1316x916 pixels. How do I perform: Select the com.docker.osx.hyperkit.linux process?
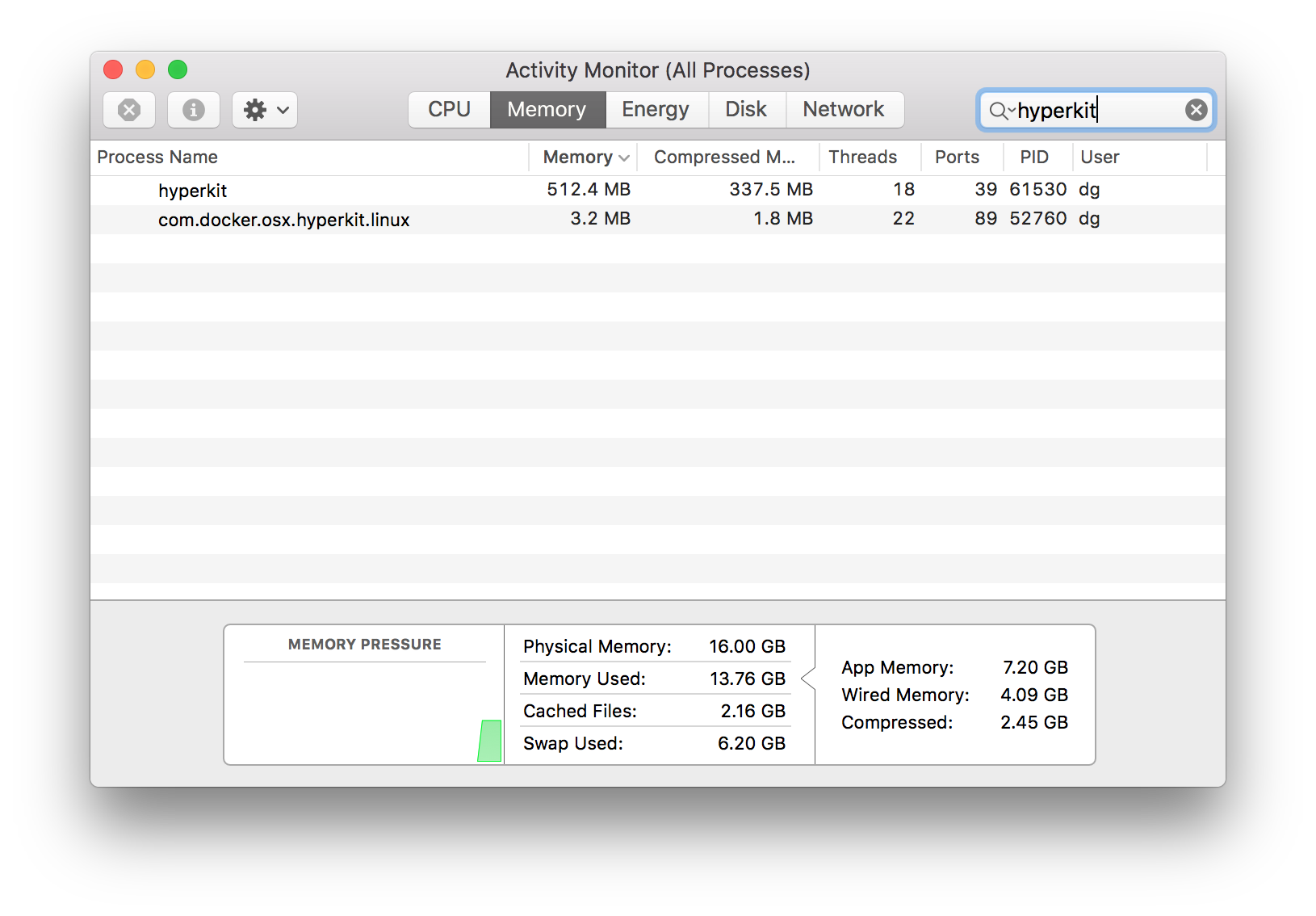coord(658,220)
